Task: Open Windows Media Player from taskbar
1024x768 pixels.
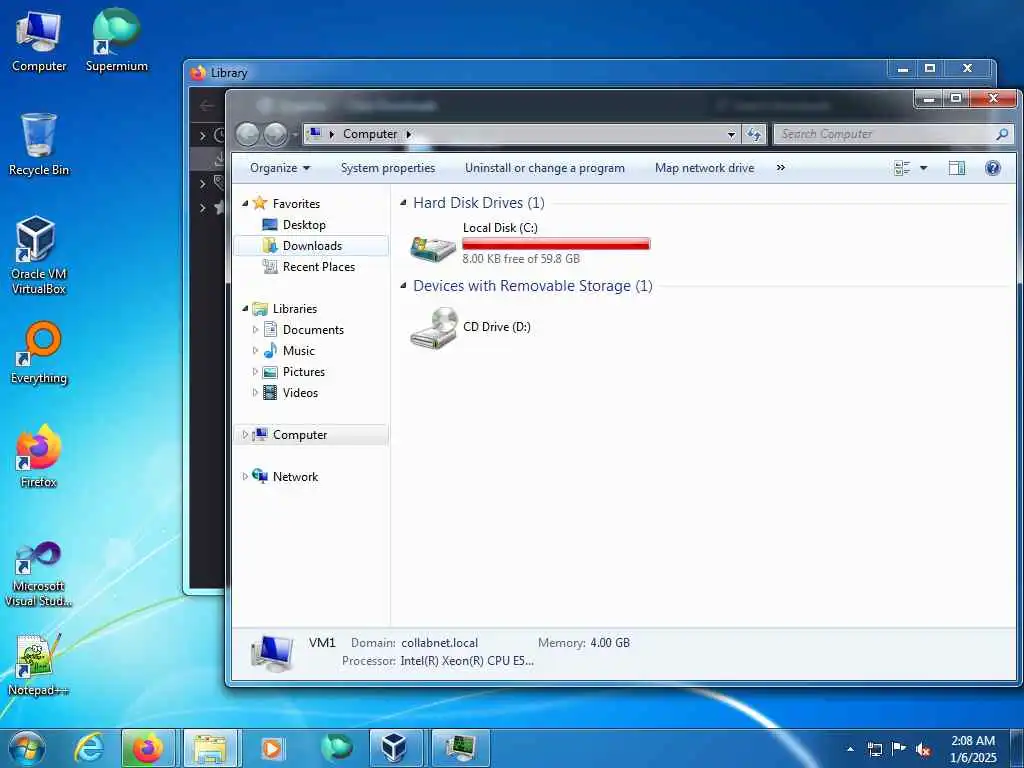Action: pos(271,748)
